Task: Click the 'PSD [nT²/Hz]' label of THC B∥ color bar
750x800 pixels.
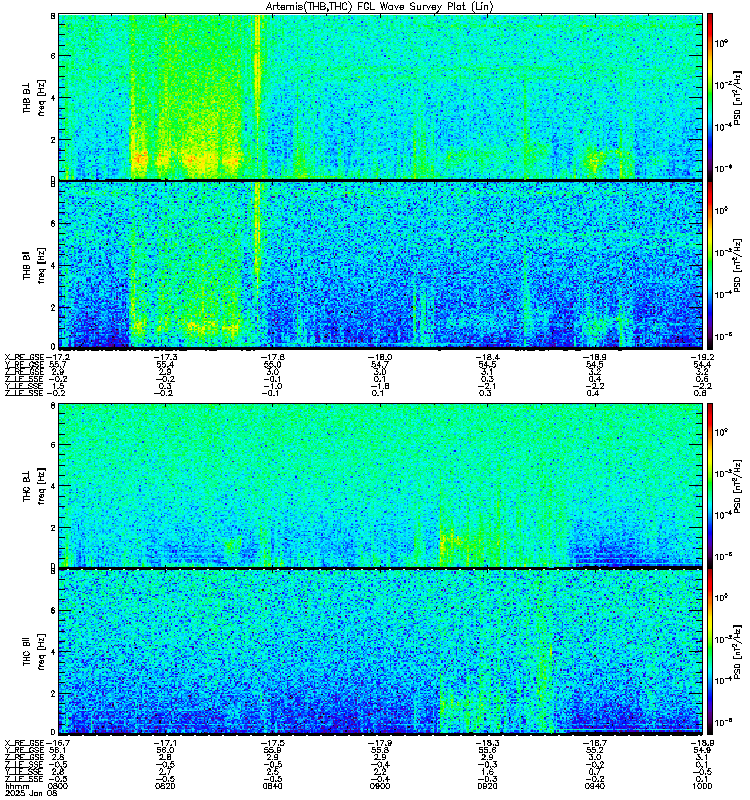Action: click(x=737, y=652)
